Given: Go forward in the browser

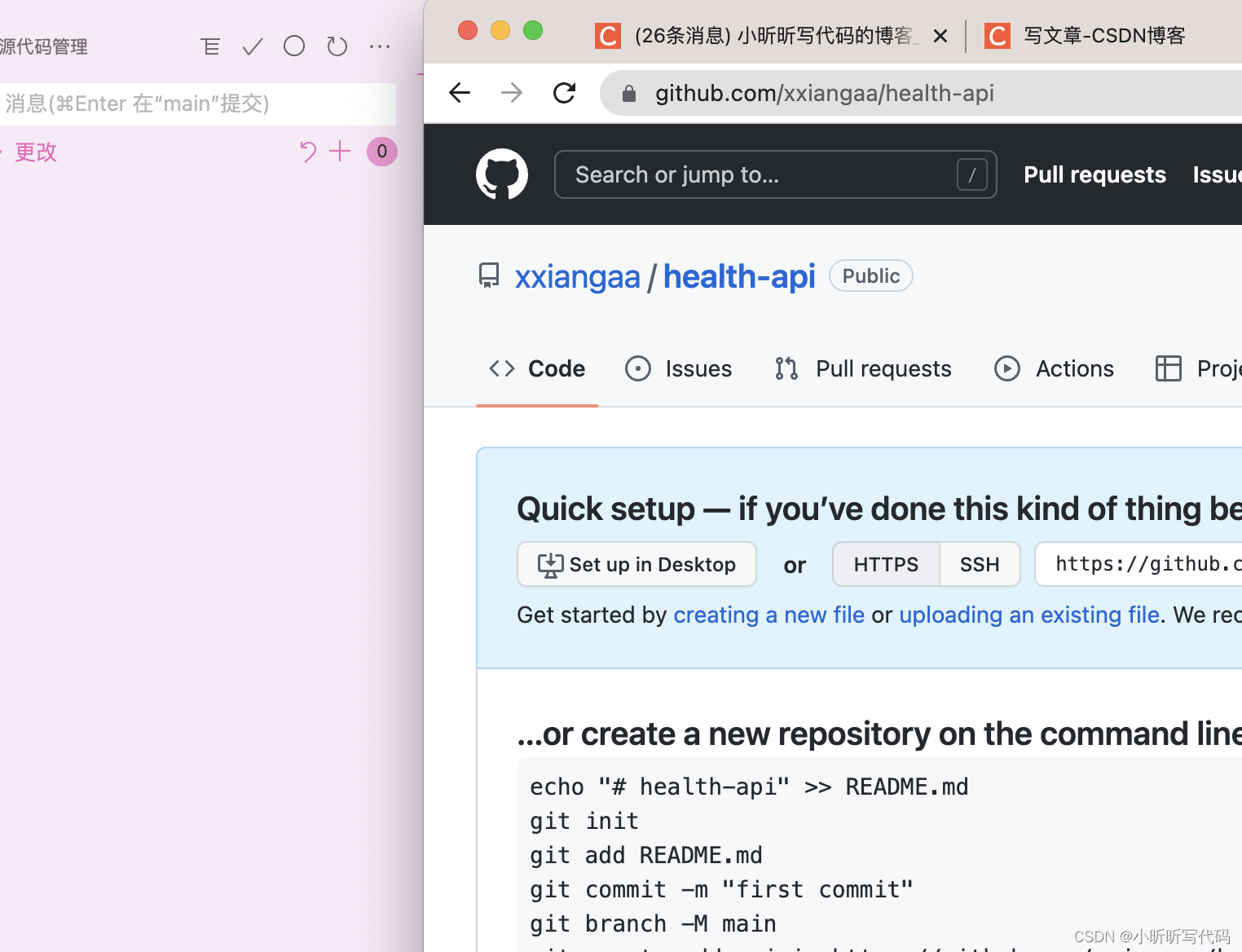Looking at the screenshot, I should pyautogui.click(x=512, y=93).
